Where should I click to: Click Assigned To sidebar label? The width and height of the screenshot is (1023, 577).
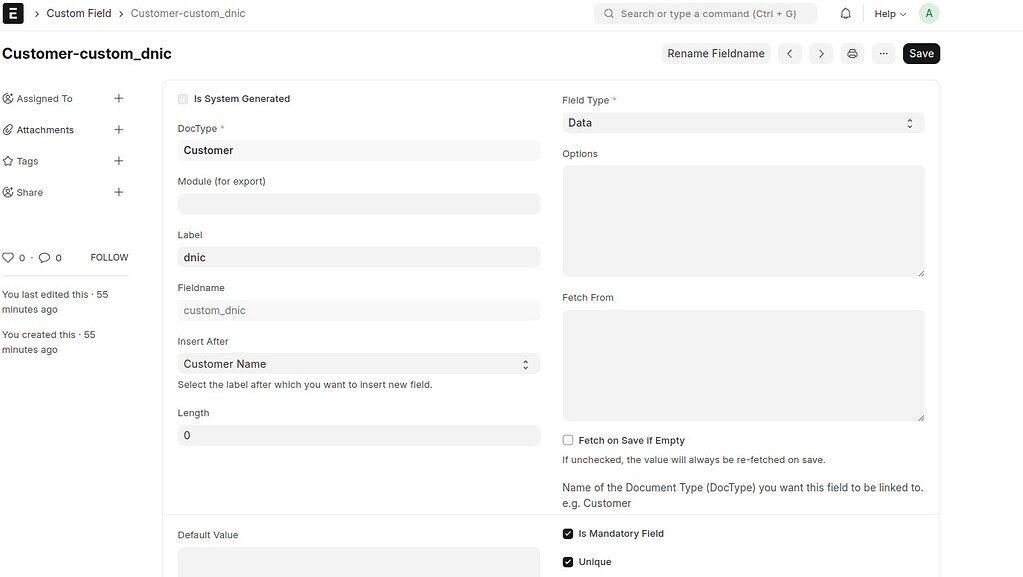44,99
